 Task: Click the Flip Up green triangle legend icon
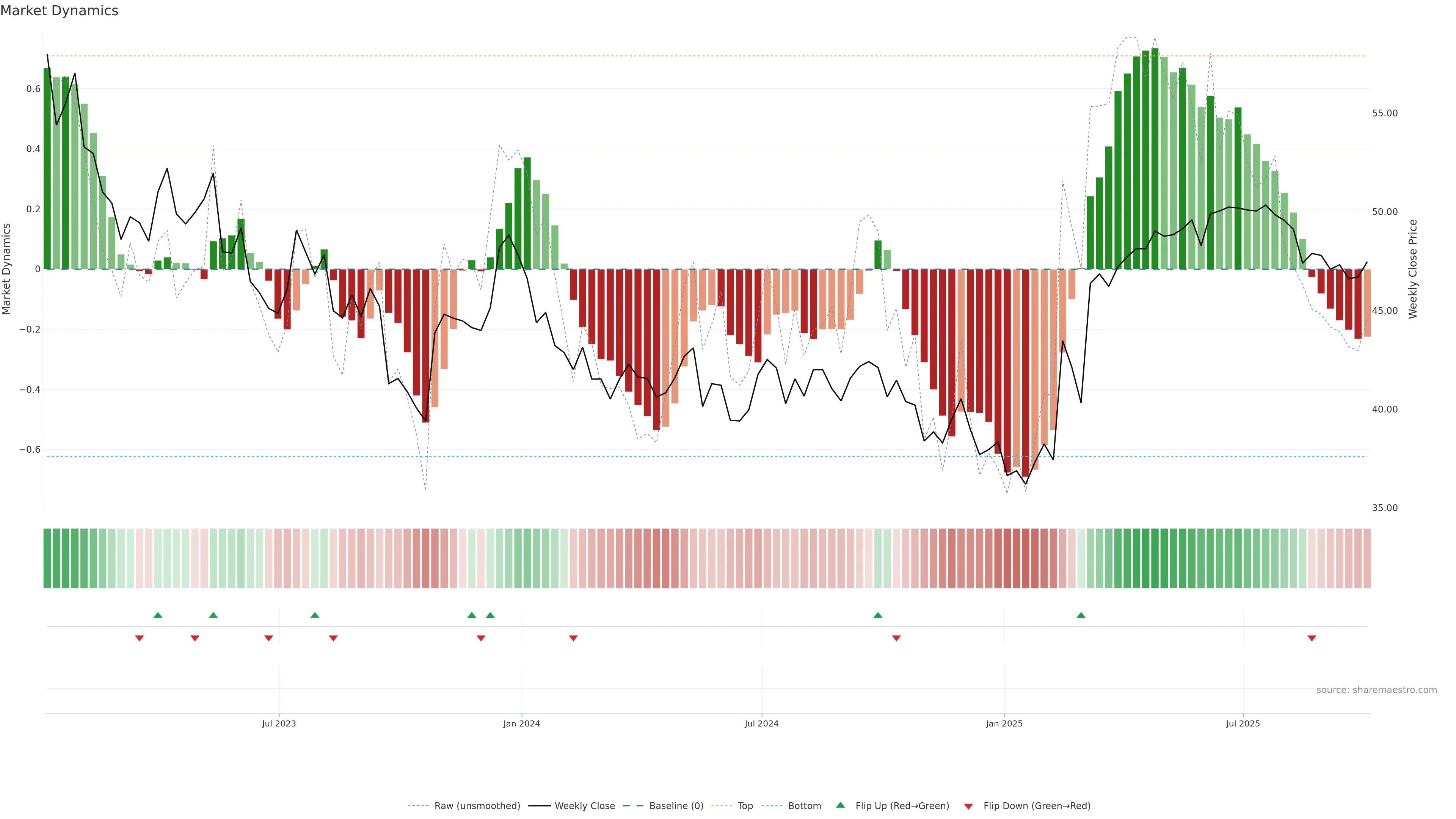point(841,805)
